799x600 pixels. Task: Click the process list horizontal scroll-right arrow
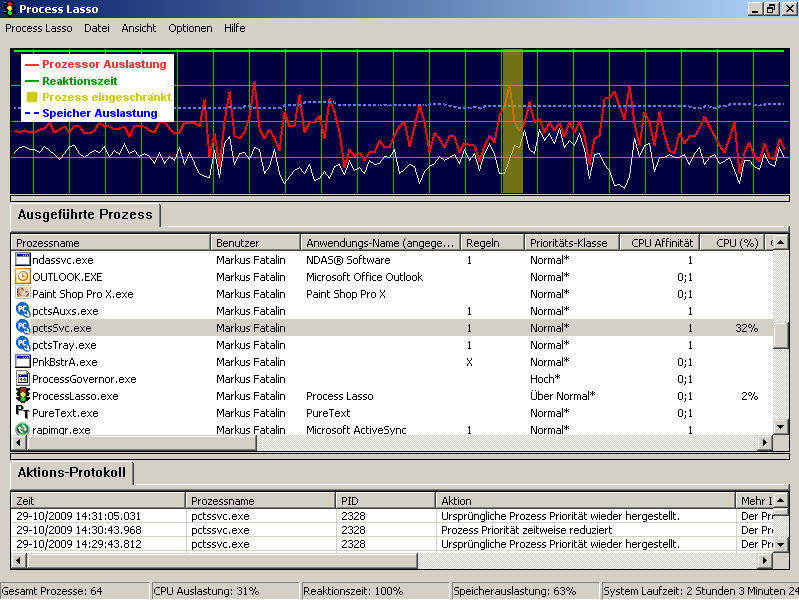pos(765,442)
